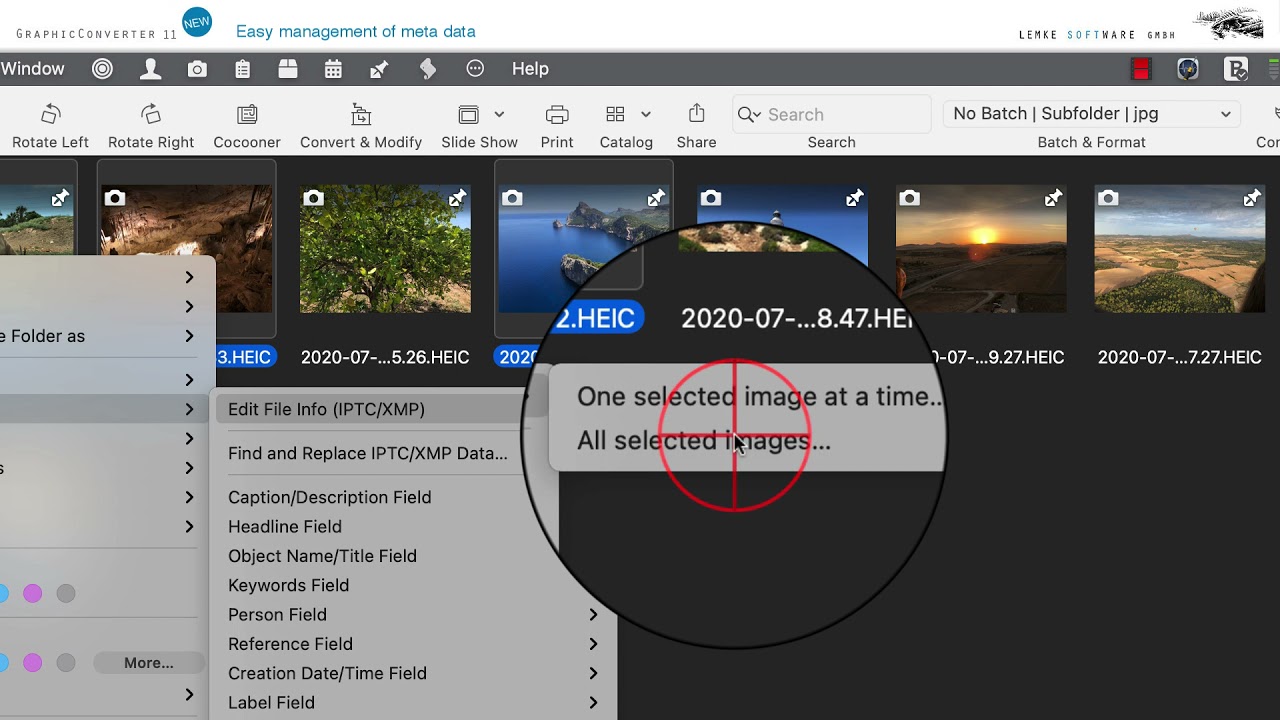
Task: Choose Find and Replace IPTC/XMP Data...
Action: click(x=368, y=453)
